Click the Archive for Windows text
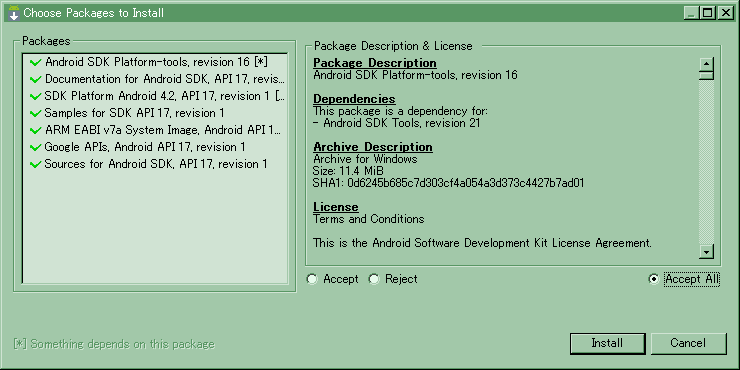The width and height of the screenshot is (740, 370). [x=365, y=159]
